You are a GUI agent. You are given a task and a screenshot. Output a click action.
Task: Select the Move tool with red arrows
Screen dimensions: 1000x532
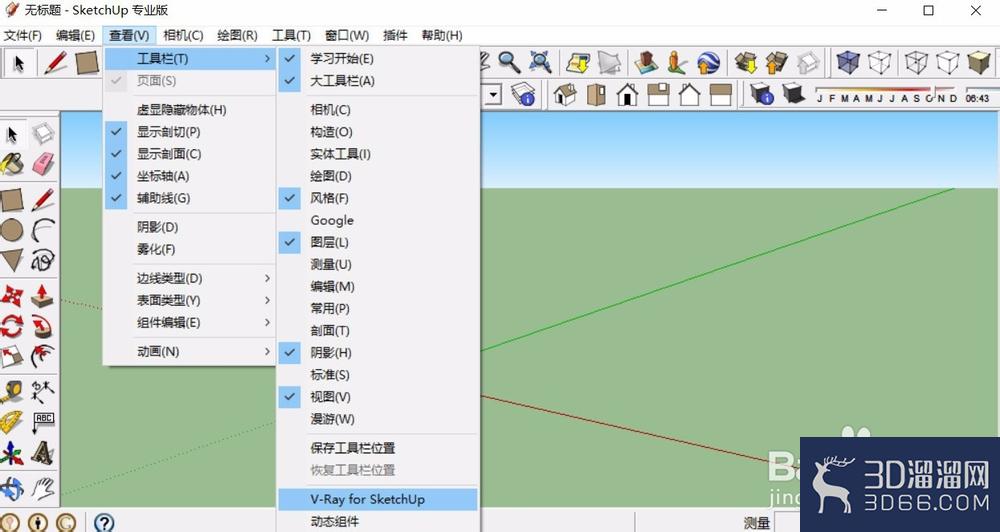pos(11,296)
